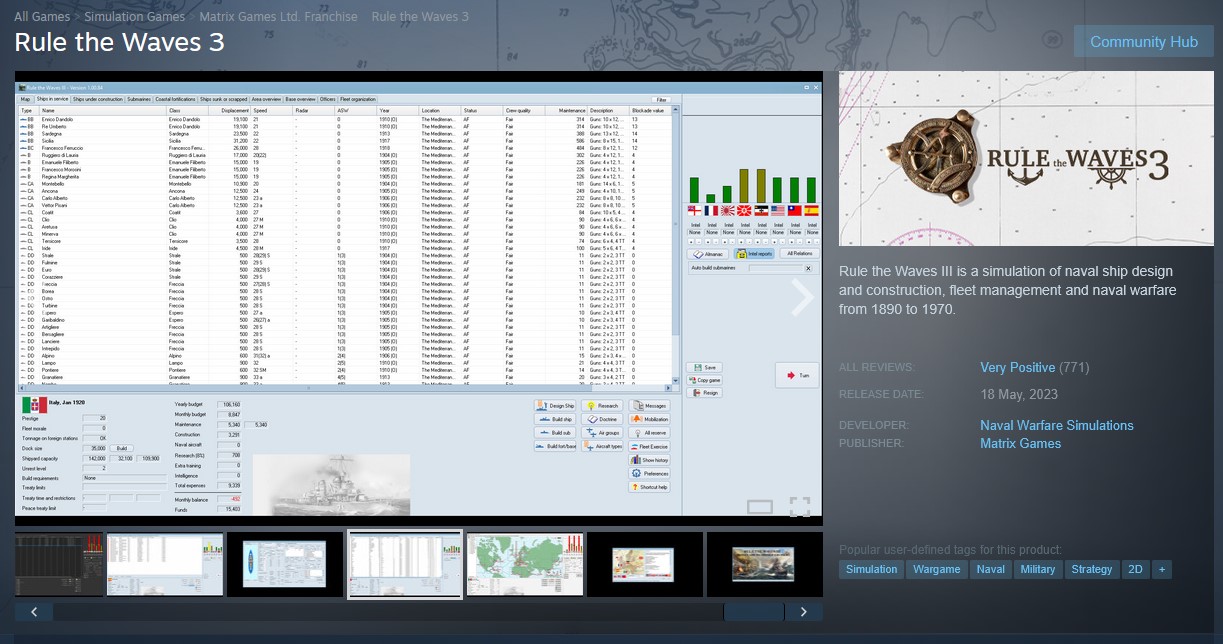Viewport: 1223px width, 644px height.
Task: Click the Build button beside Dock size
Action: pyautogui.click(x=121, y=448)
